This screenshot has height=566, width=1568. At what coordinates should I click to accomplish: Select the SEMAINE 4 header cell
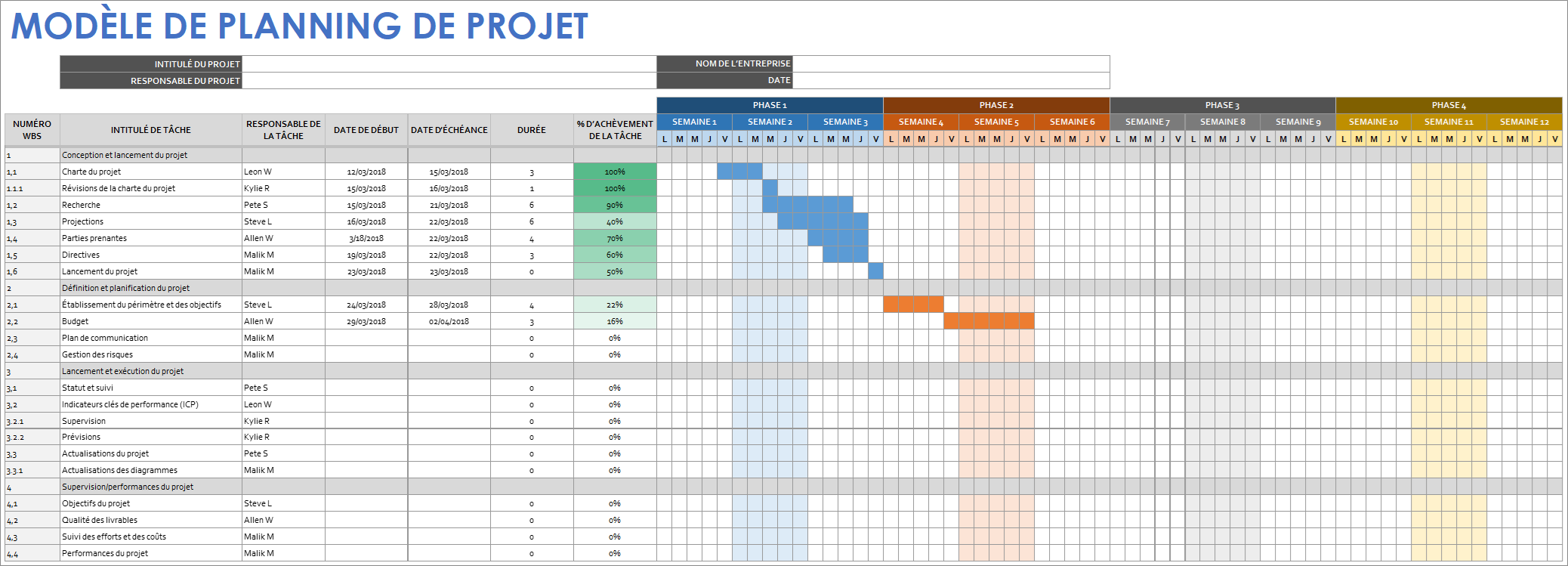[x=921, y=122]
